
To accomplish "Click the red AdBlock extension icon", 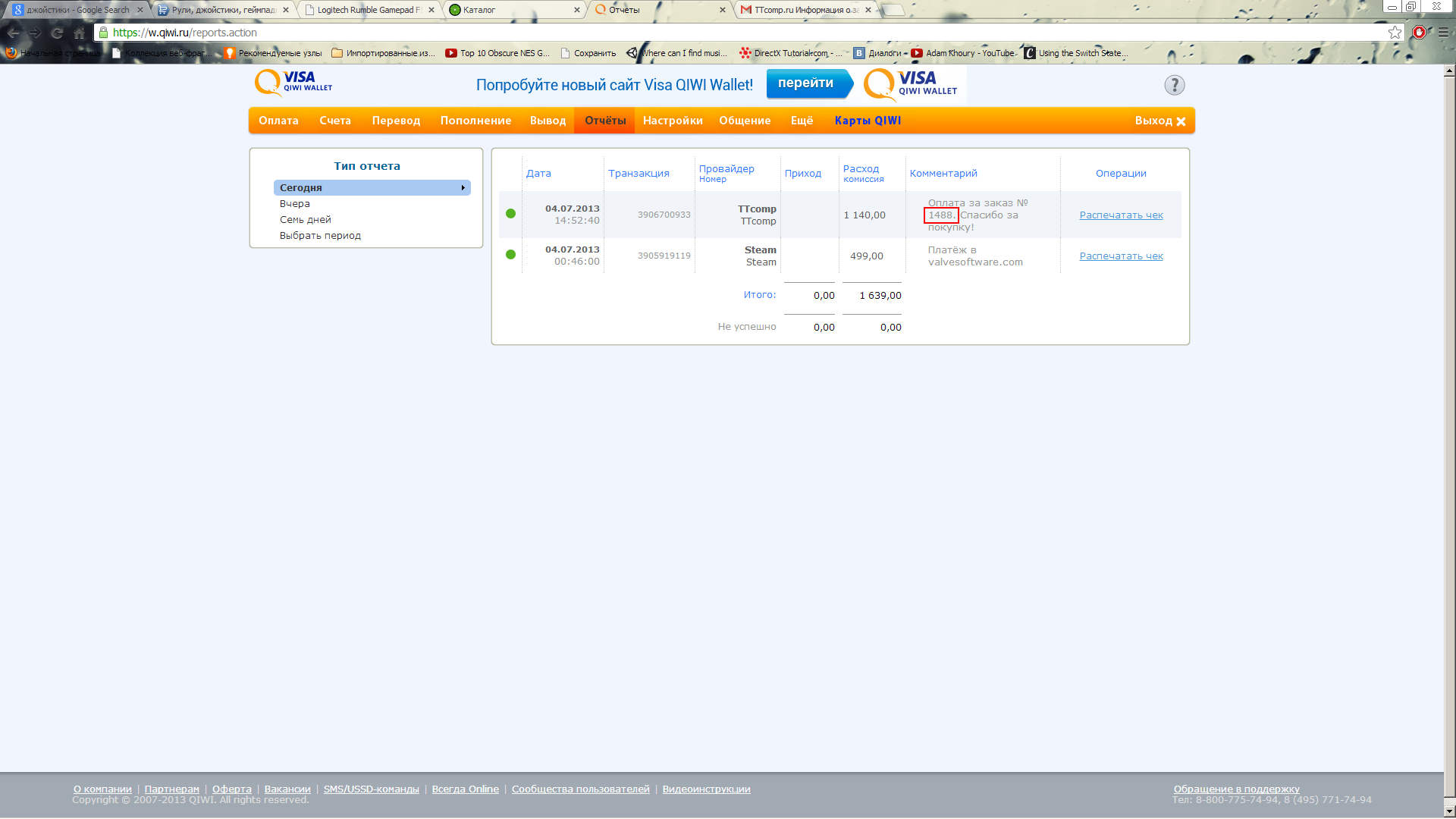I will tap(1419, 33).
